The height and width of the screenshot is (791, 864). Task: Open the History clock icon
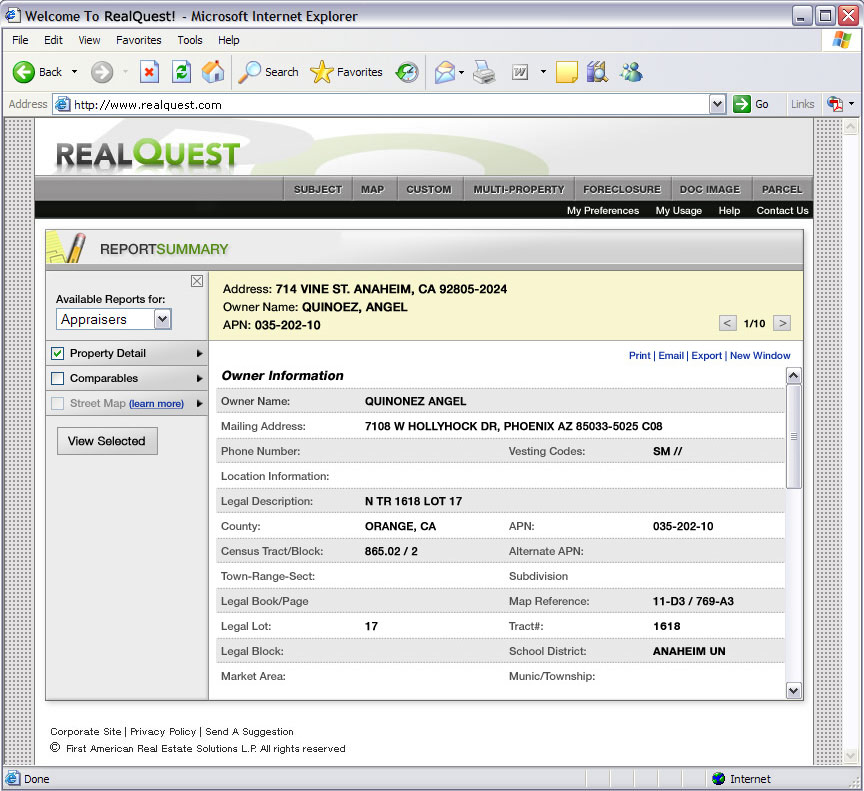click(x=407, y=72)
